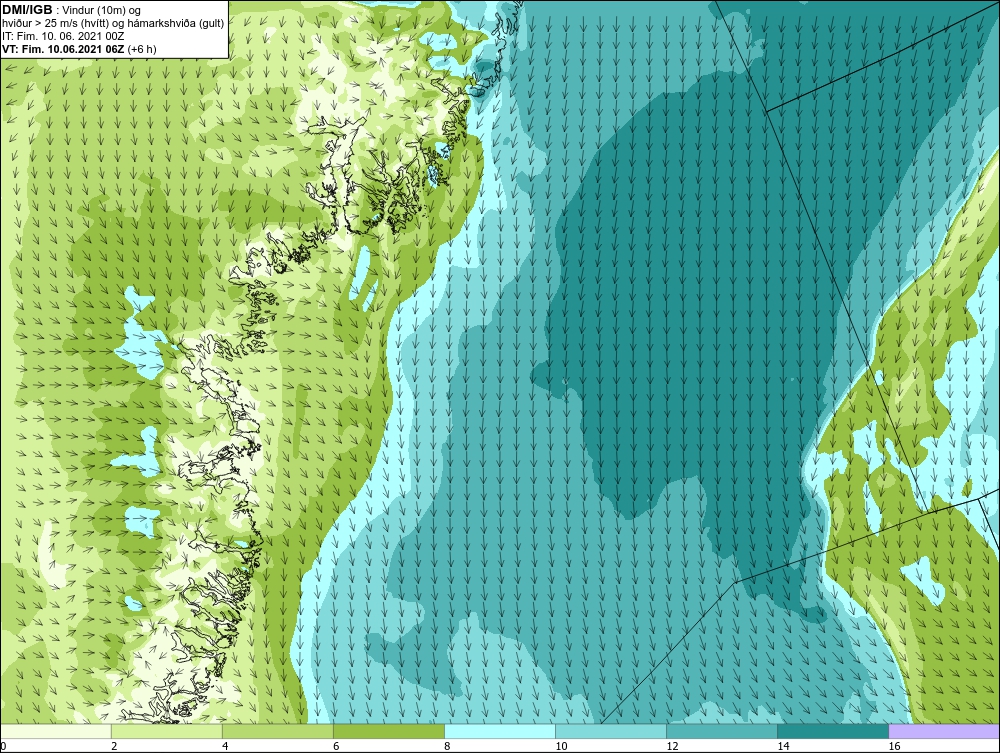This screenshot has height=753, width=1000.
Task: Click the legend scale label '6'
Action: [x=336, y=746]
